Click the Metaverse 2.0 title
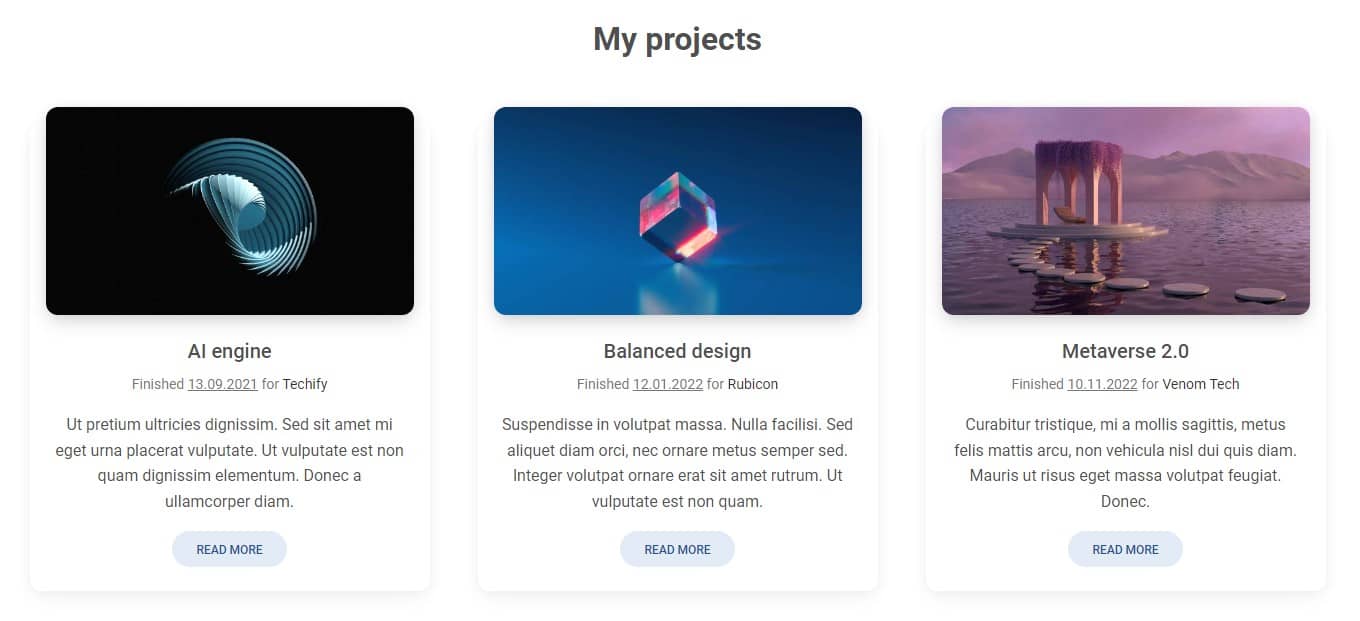 [x=1125, y=351]
